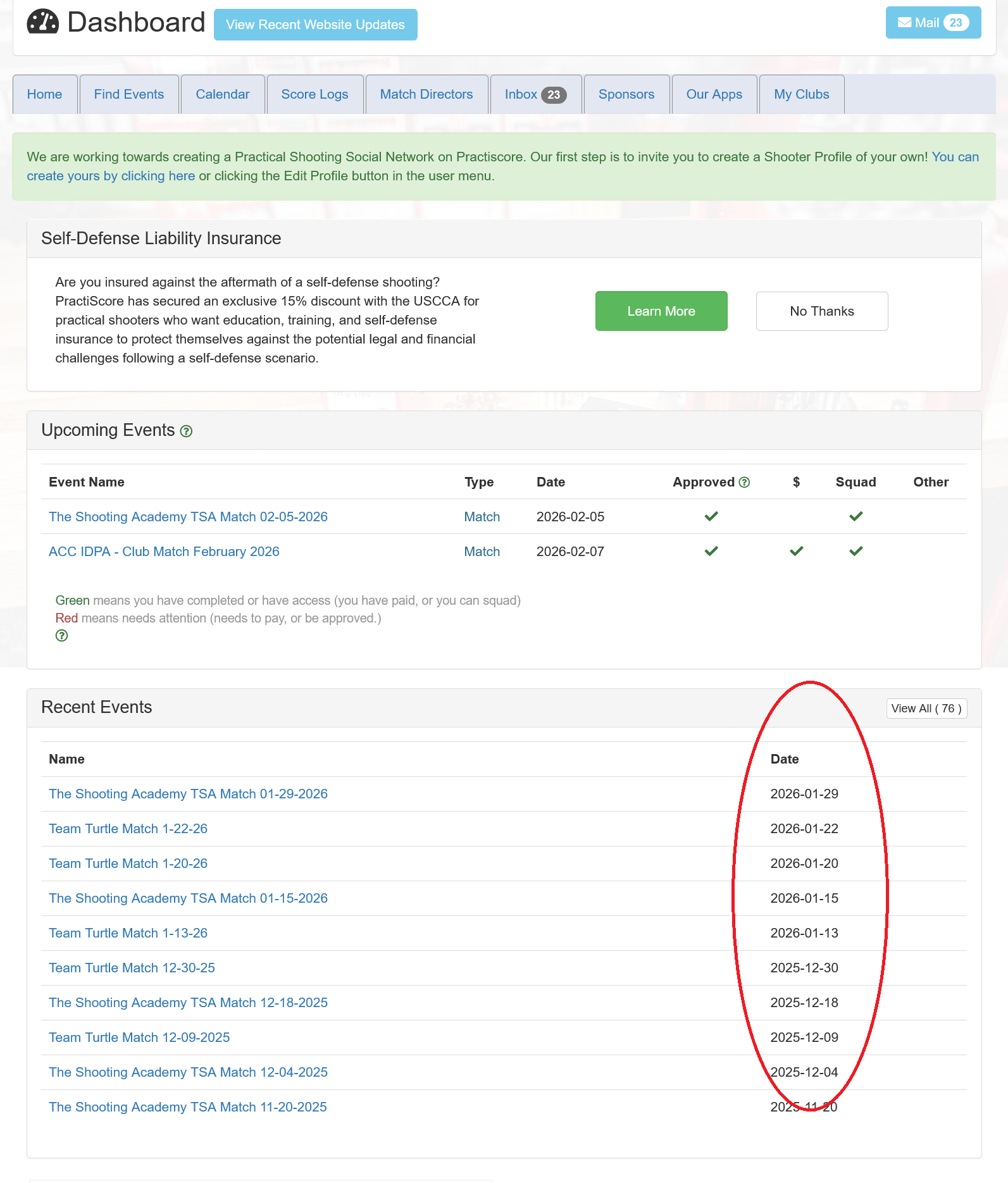Click the create your profile link in banner

(x=111, y=177)
